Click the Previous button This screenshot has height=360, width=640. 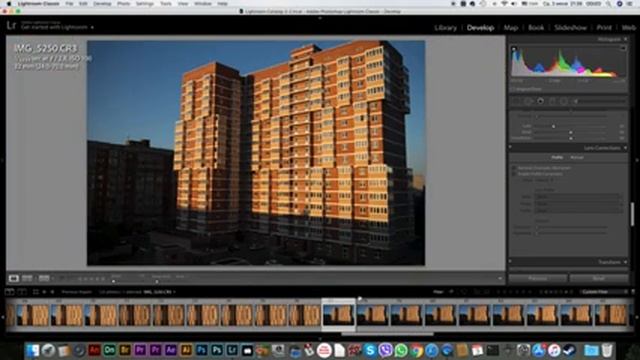538,278
